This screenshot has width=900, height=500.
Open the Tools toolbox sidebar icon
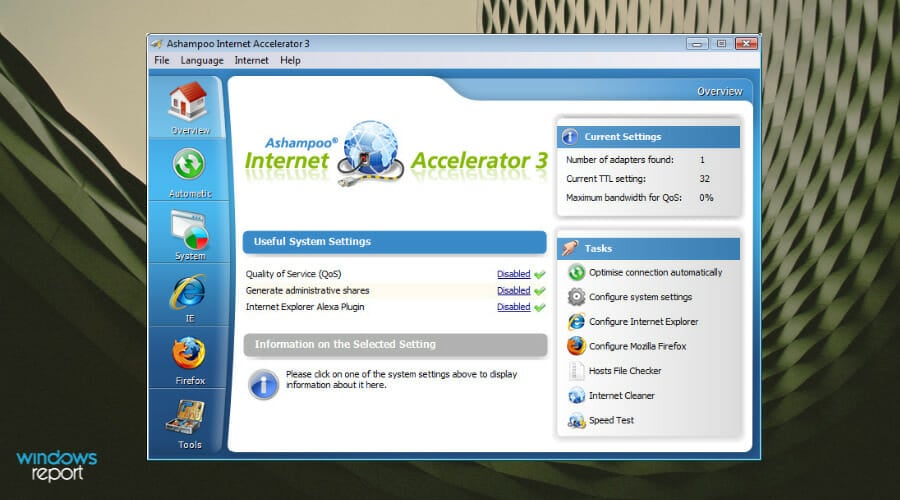(185, 417)
